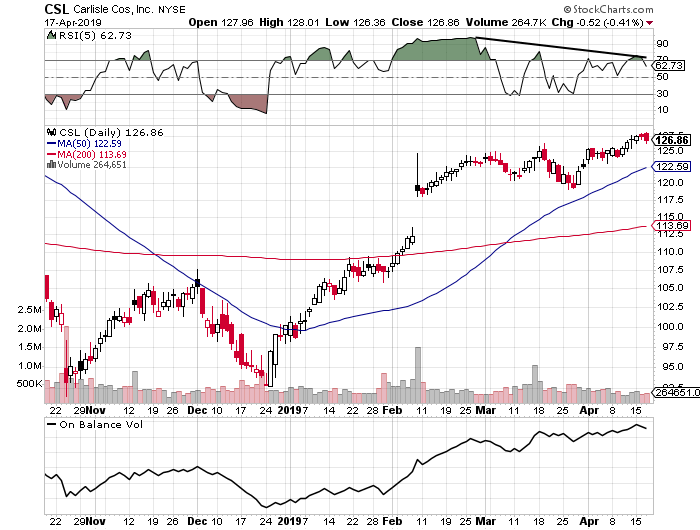Click the 113.69 MA(200) price tag

672,225
